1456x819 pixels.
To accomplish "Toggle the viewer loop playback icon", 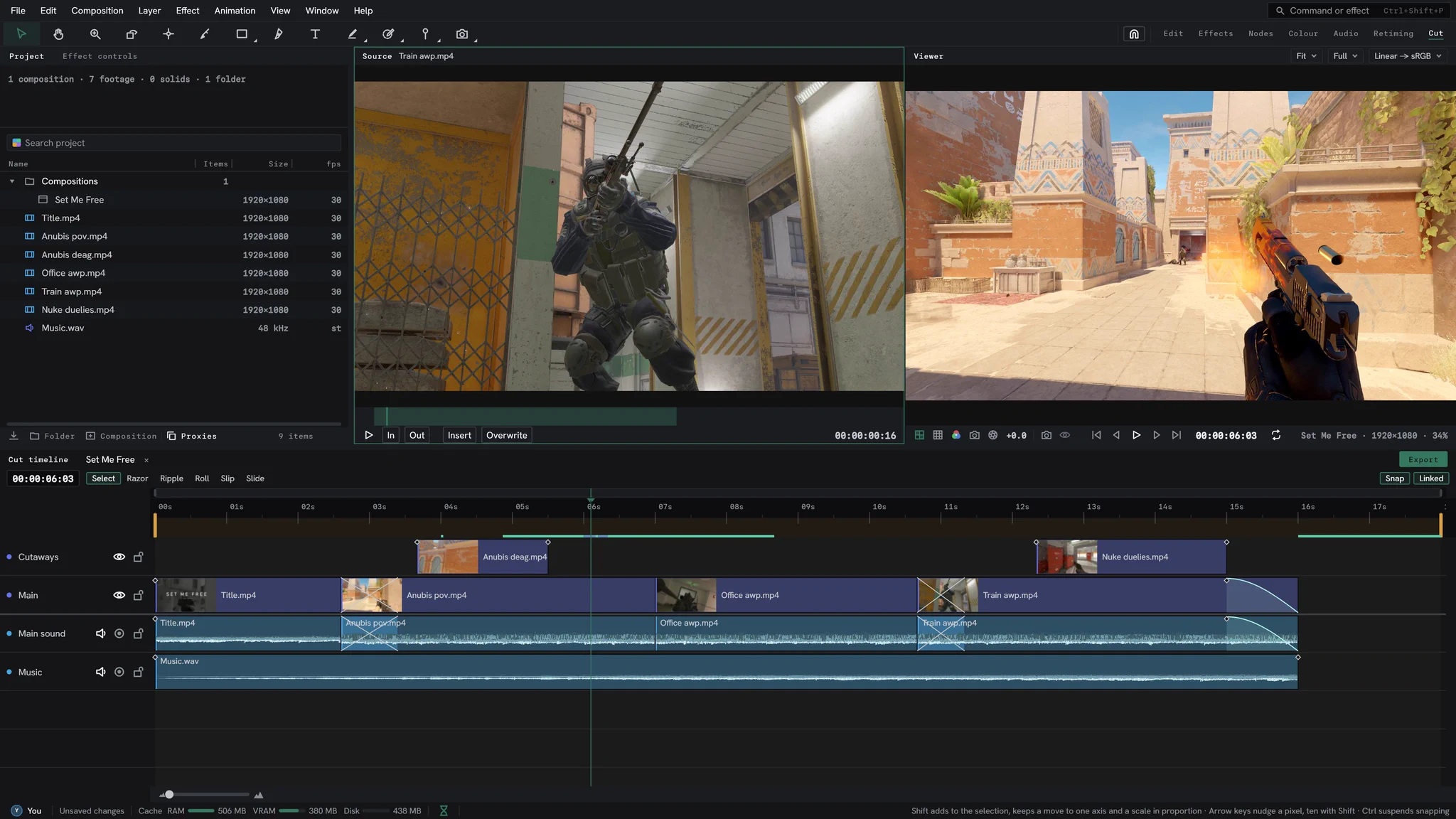I will [x=1276, y=435].
